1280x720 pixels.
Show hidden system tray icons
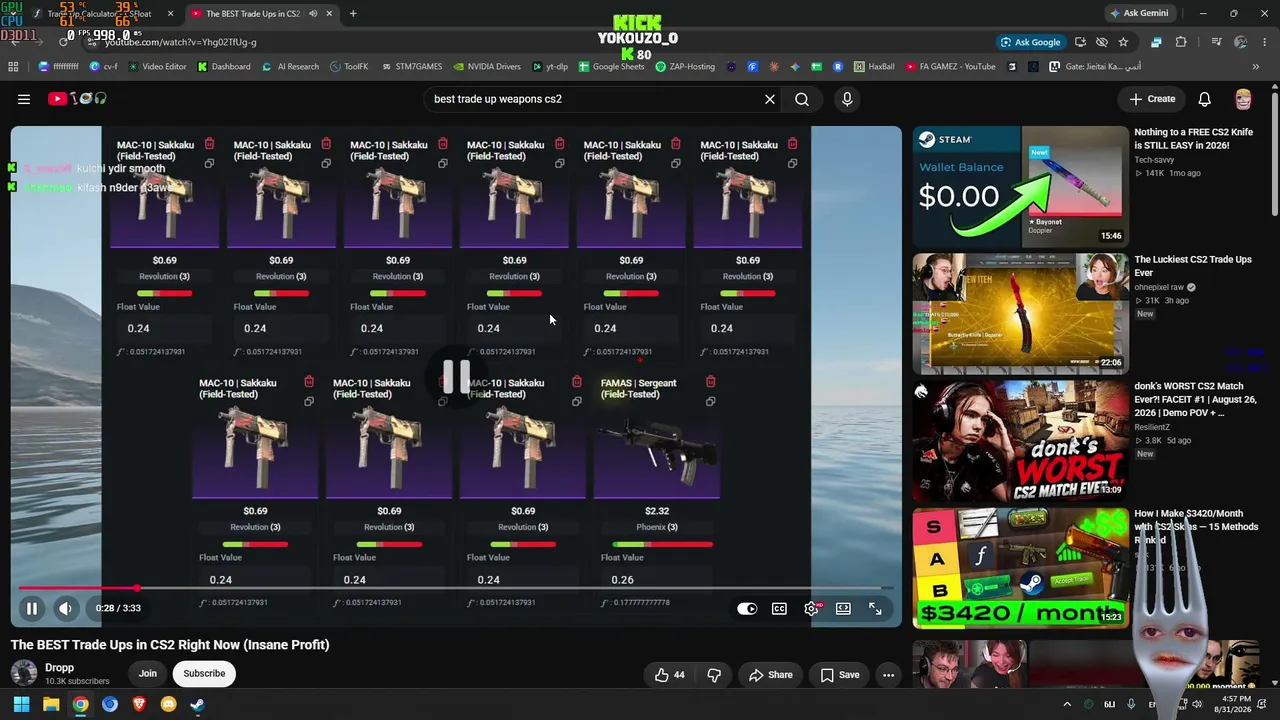[1067, 704]
